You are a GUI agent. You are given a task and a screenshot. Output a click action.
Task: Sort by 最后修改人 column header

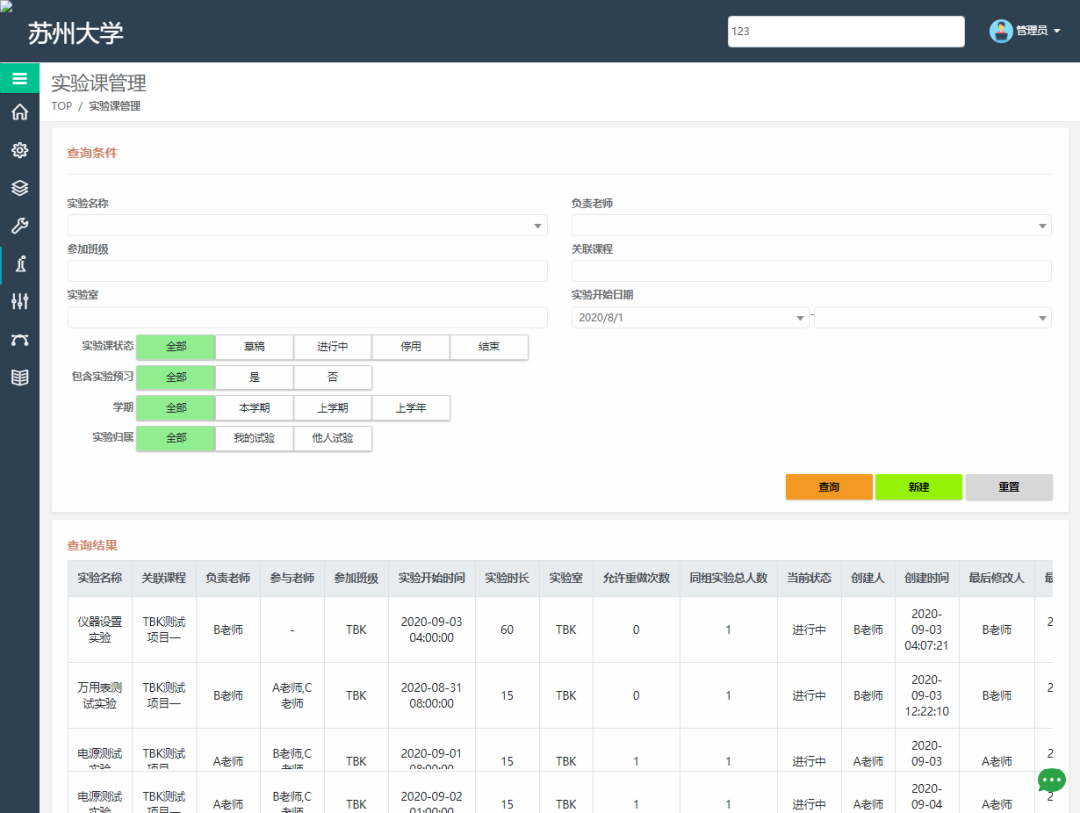[x=996, y=578]
